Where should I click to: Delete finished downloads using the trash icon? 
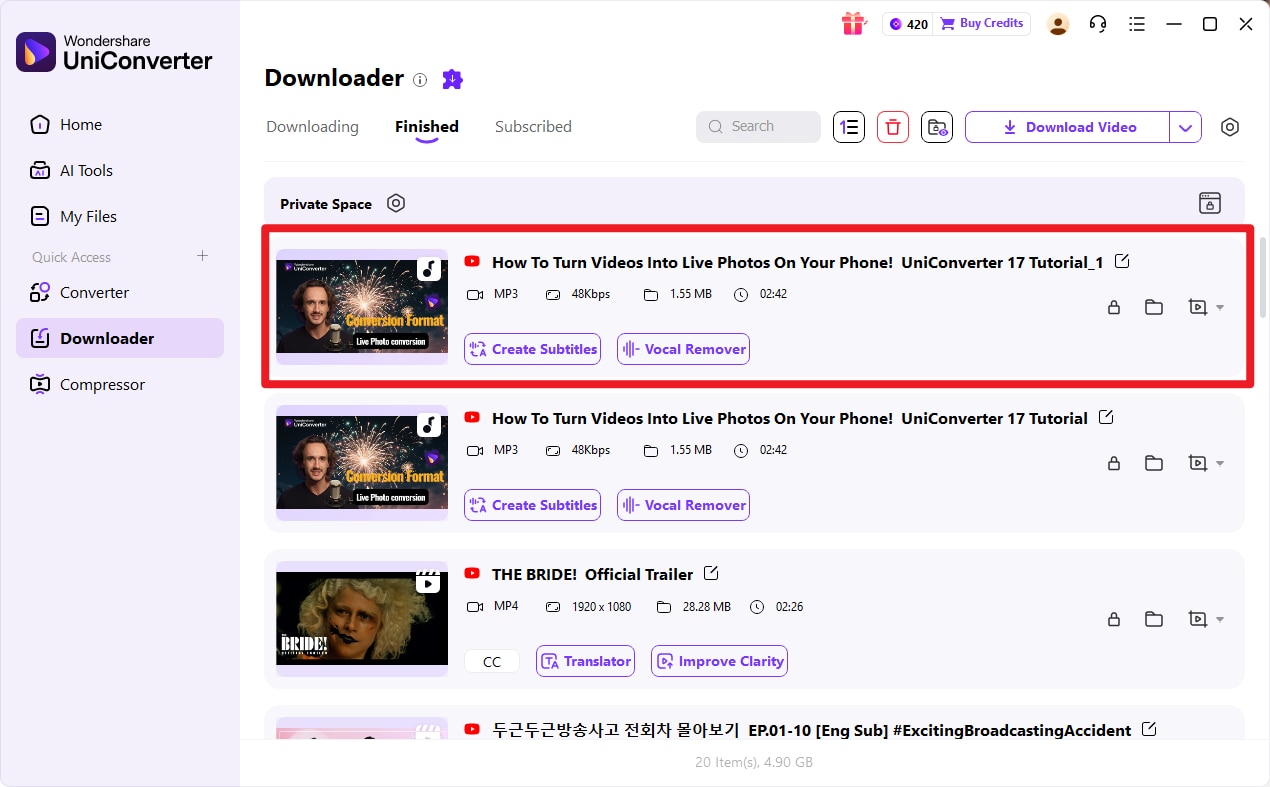892,126
